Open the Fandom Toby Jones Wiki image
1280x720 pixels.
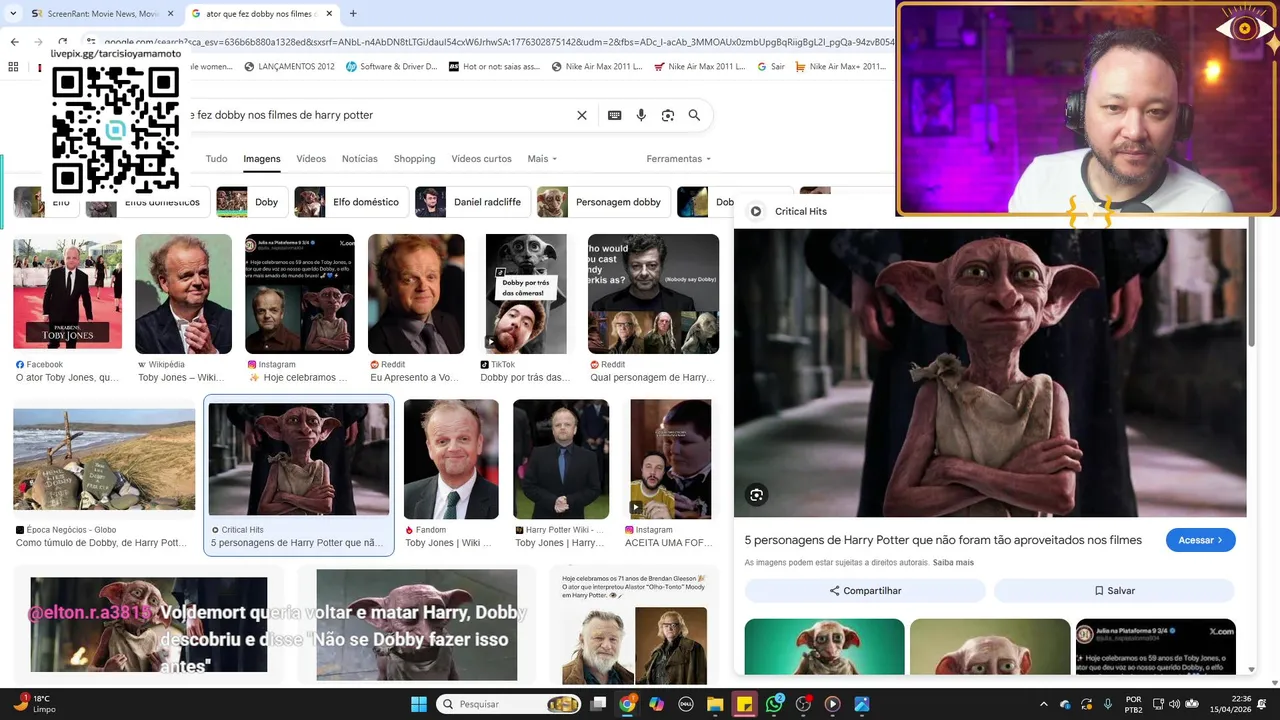click(x=451, y=459)
